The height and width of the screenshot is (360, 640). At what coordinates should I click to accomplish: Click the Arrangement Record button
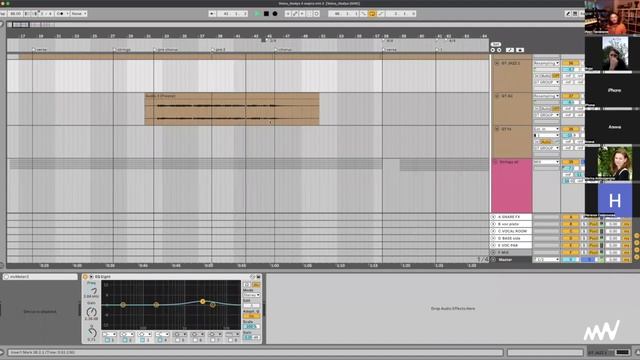[x=275, y=13]
